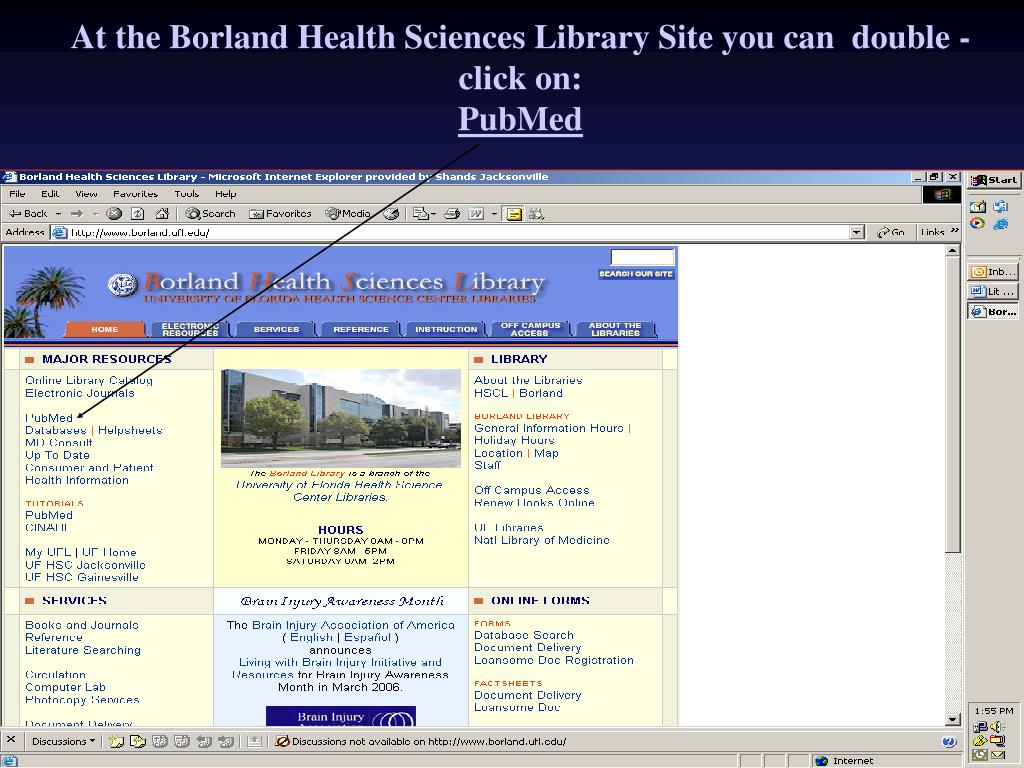Expand the Links toolbar chevron
The width and height of the screenshot is (1024, 768).
[955, 231]
